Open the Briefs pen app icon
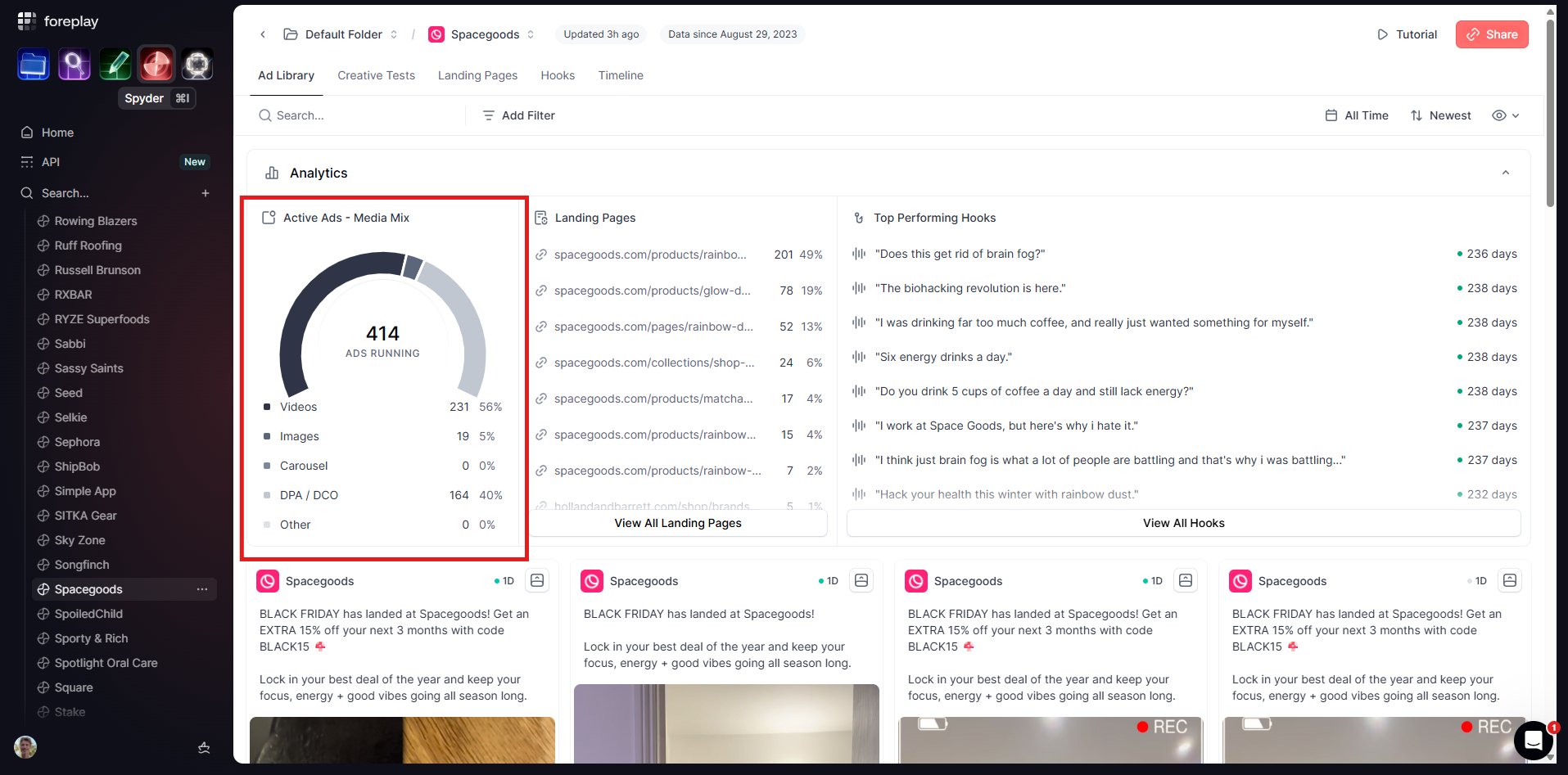1568x775 pixels. tap(115, 64)
